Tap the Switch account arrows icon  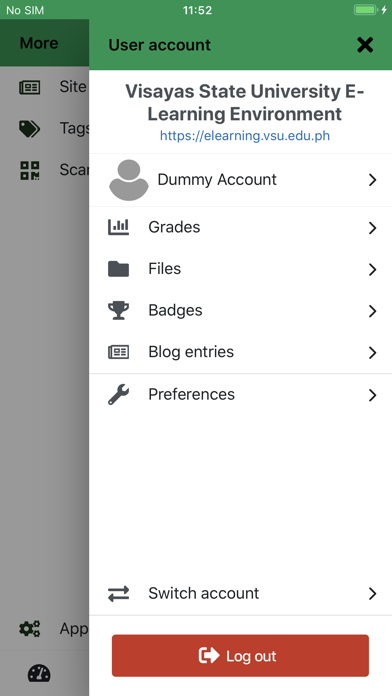pyautogui.click(x=119, y=593)
